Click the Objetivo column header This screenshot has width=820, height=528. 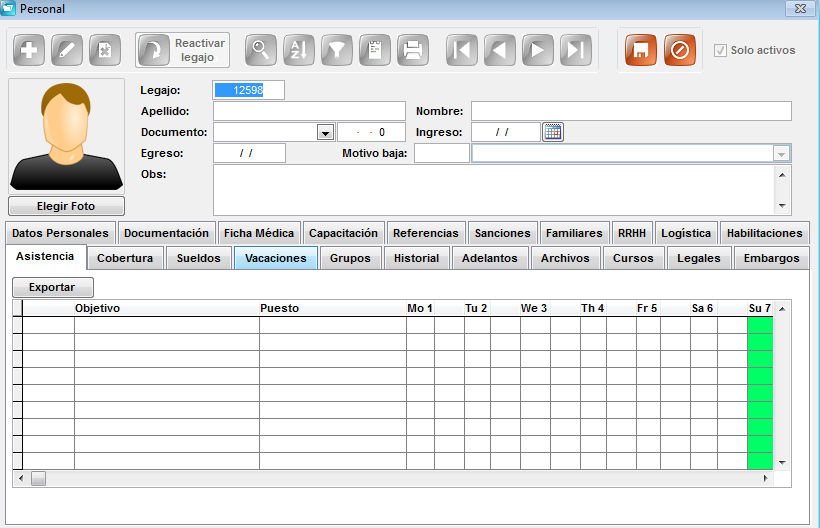167,308
